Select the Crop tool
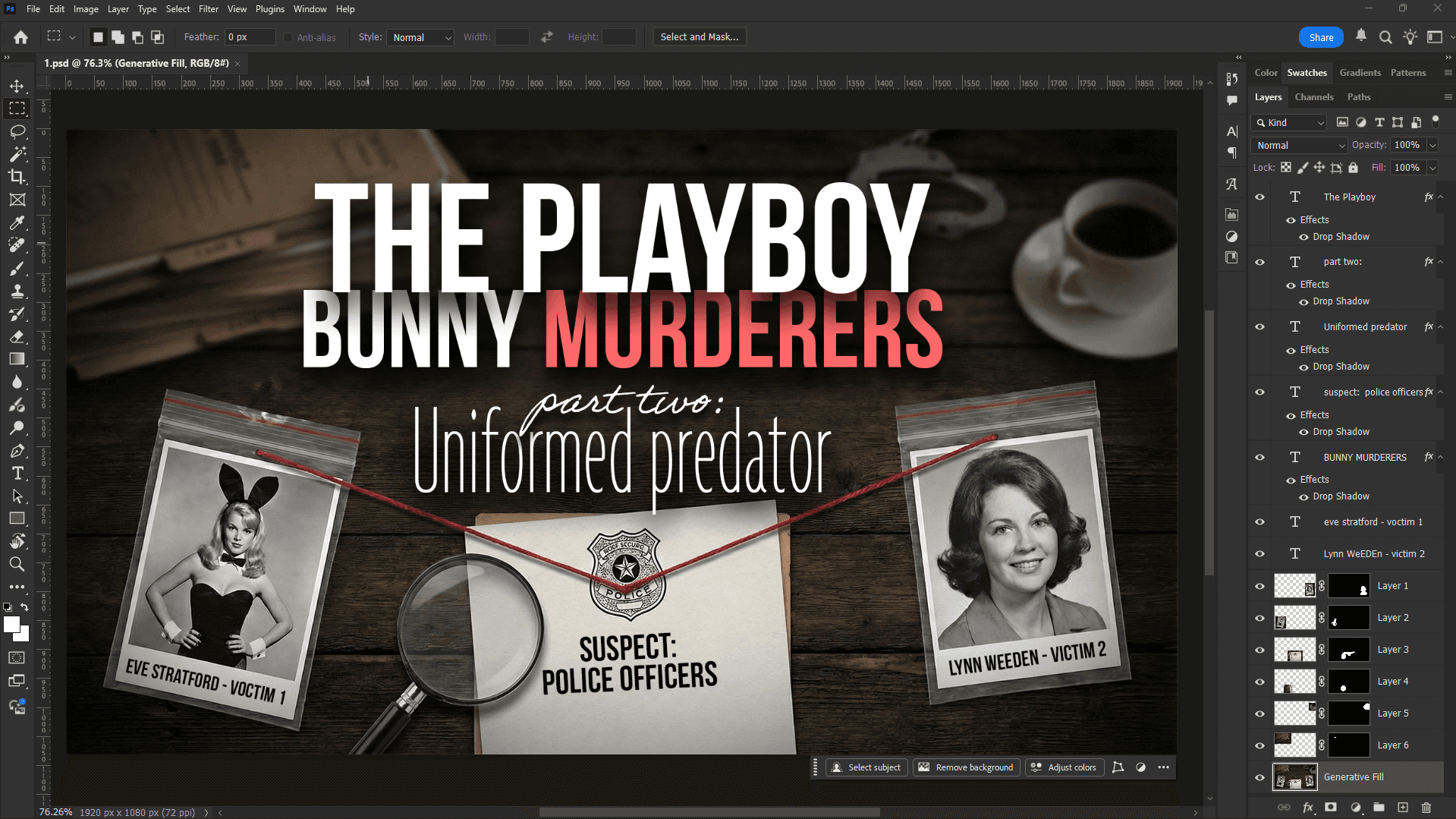 [x=17, y=177]
